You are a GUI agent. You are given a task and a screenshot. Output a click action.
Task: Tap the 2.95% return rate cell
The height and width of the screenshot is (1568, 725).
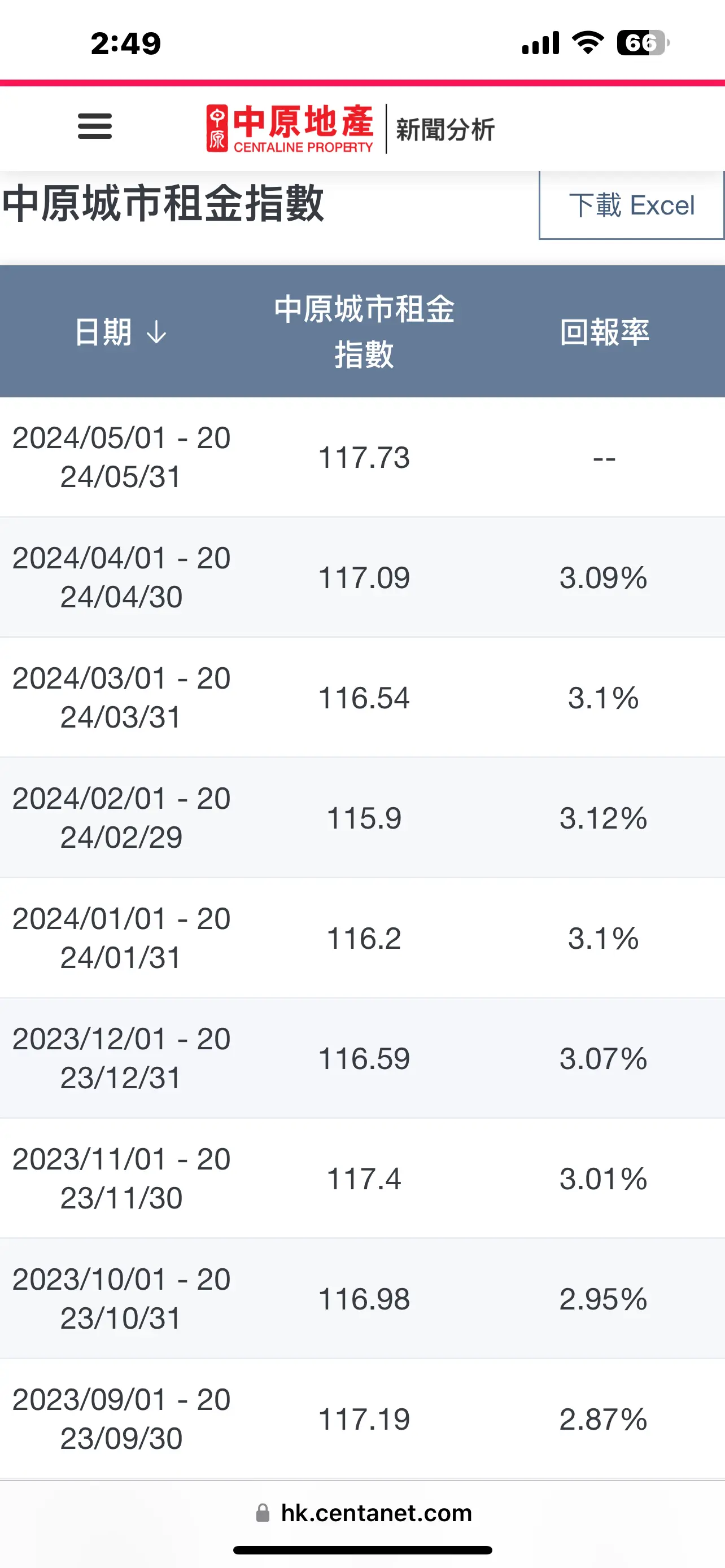[x=603, y=1299]
